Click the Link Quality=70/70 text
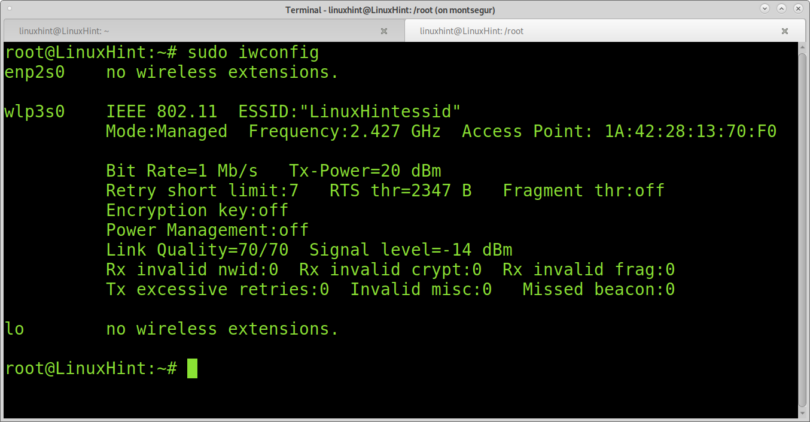The height and width of the screenshot is (422, 810). point(197,251)
